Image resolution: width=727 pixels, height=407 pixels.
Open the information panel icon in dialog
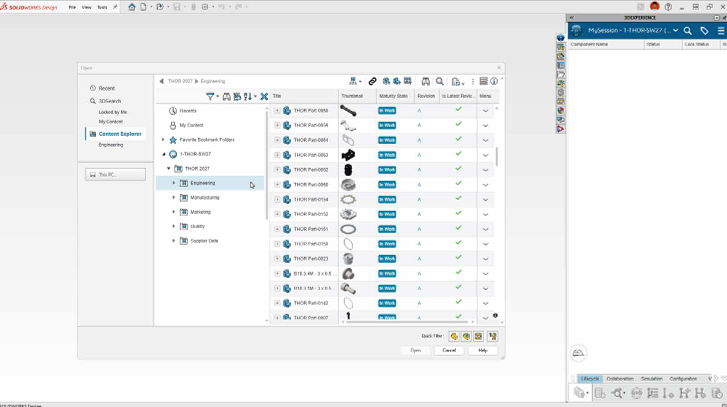[x=494, y=82]
